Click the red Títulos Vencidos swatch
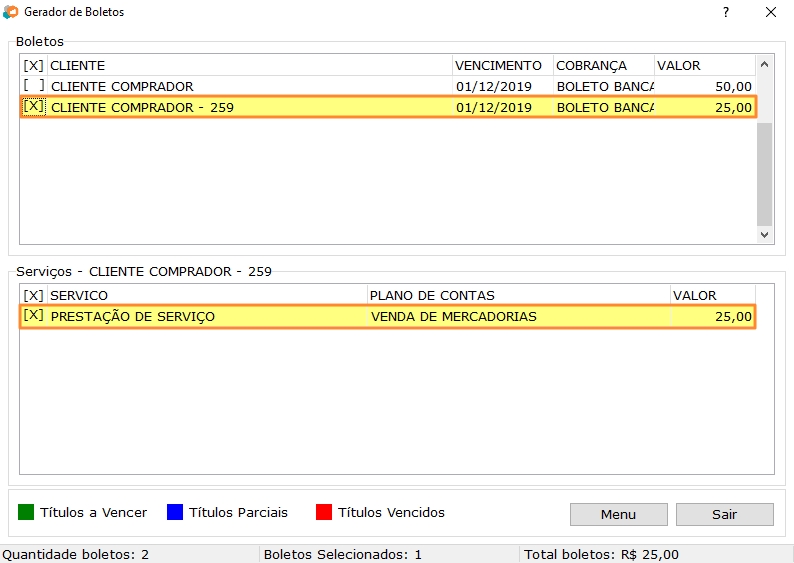This screenshot has width=794, height=563. click(324, 513)
